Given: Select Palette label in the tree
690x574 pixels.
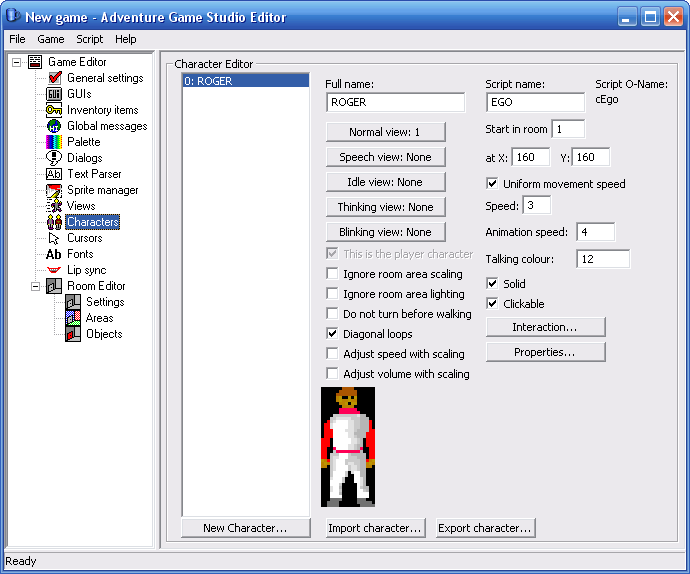Looking at the screenshot, I should pos(84,142).
